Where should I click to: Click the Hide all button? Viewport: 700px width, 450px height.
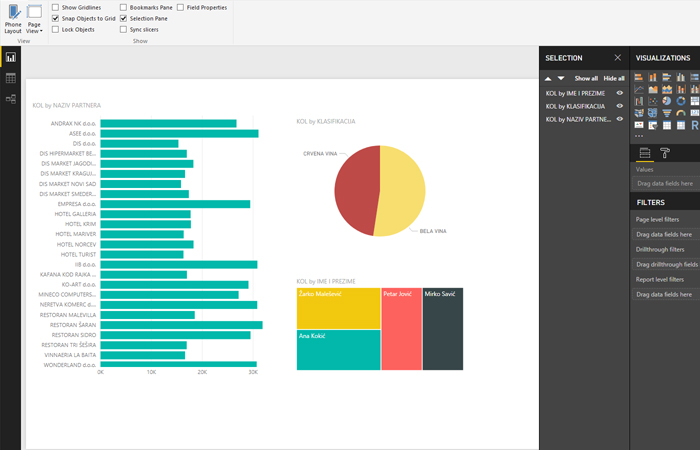pyautogui.click(x=613, y=78)
